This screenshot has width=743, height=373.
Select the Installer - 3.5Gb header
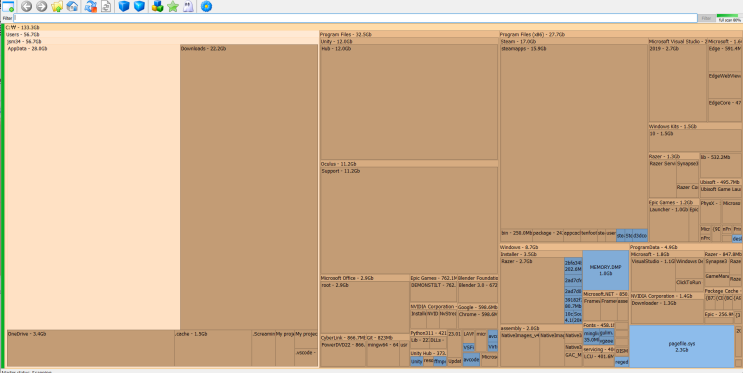tap(541, 255)
